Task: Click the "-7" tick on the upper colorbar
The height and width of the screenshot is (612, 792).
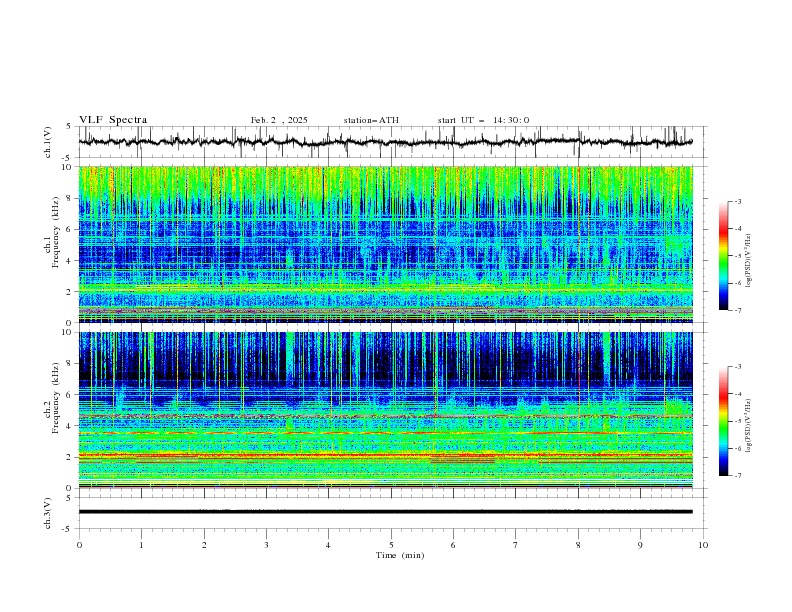Action: coord(737,310)
